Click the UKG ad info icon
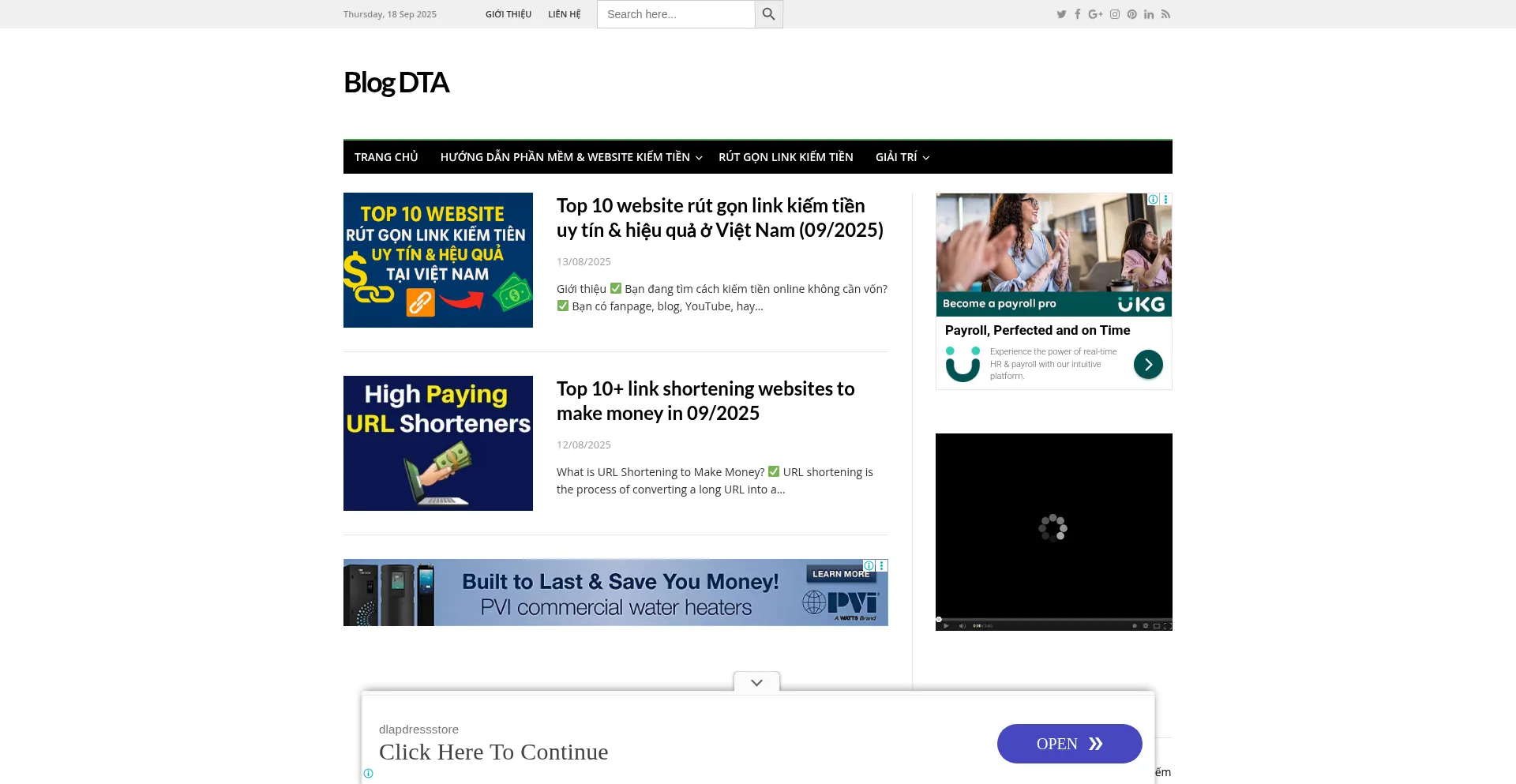 coord(1154,199)
